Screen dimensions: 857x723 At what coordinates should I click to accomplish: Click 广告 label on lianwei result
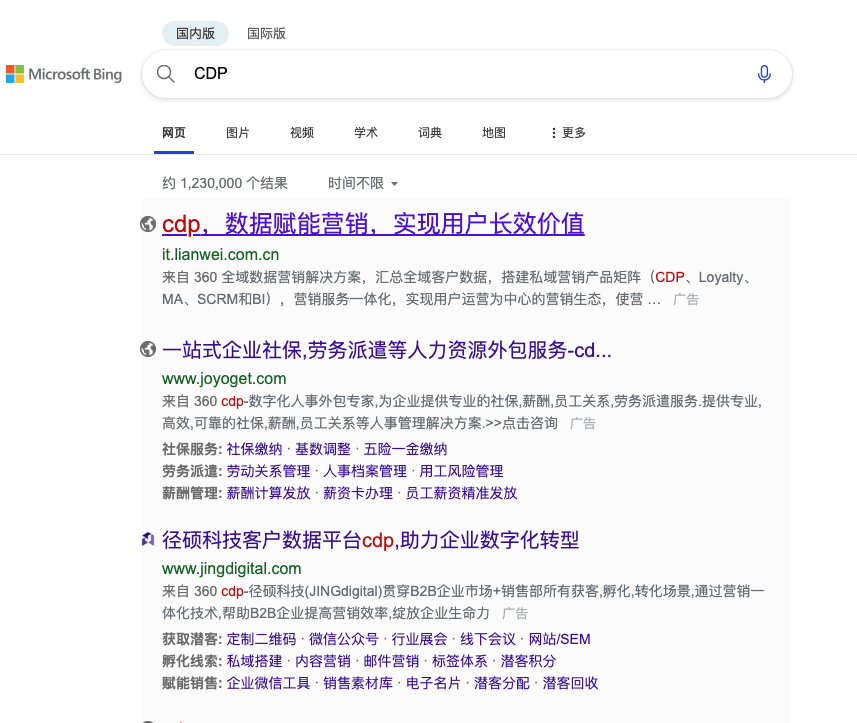(686, 299)
